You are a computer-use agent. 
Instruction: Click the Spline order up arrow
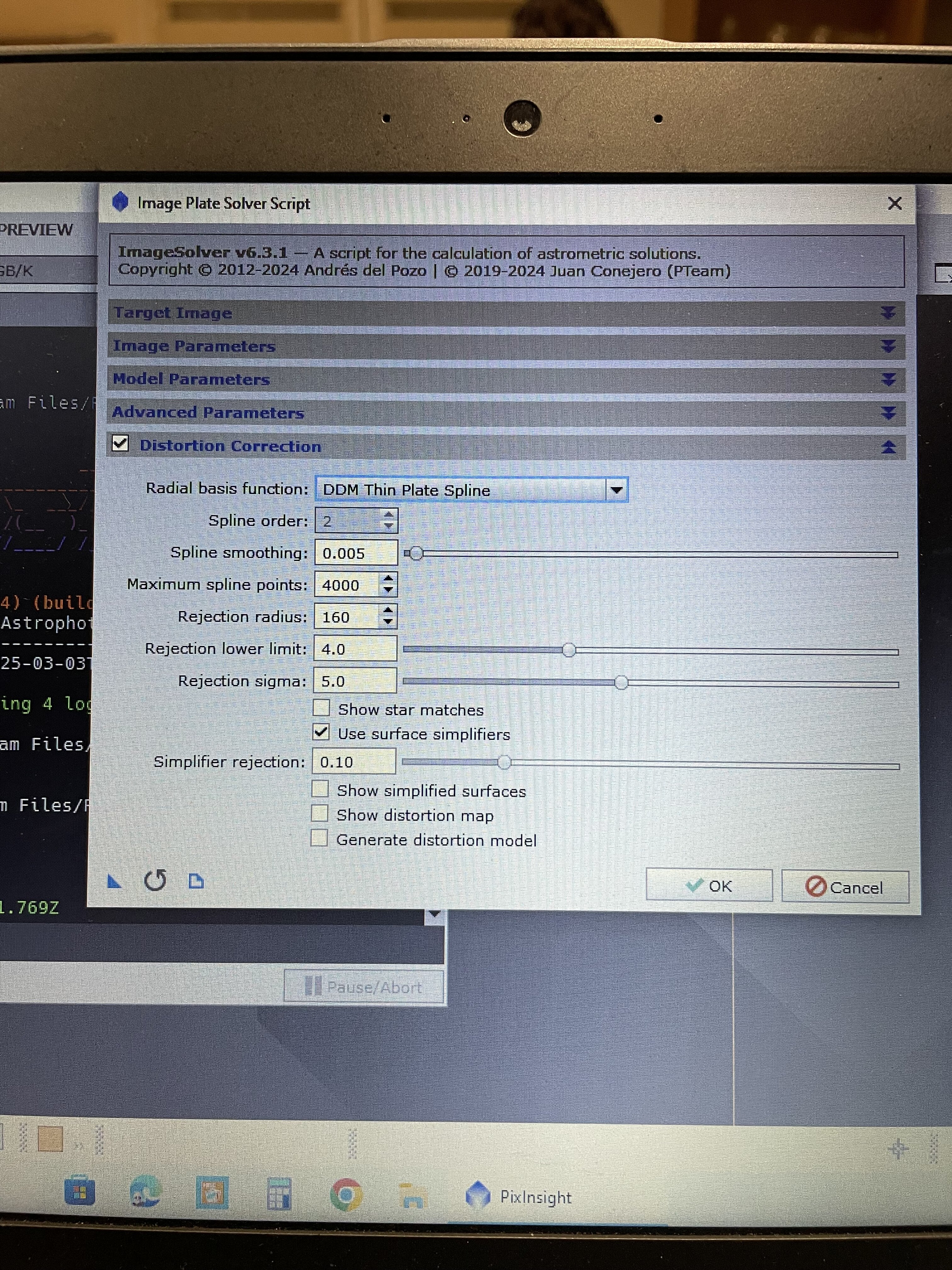point(389,514)
